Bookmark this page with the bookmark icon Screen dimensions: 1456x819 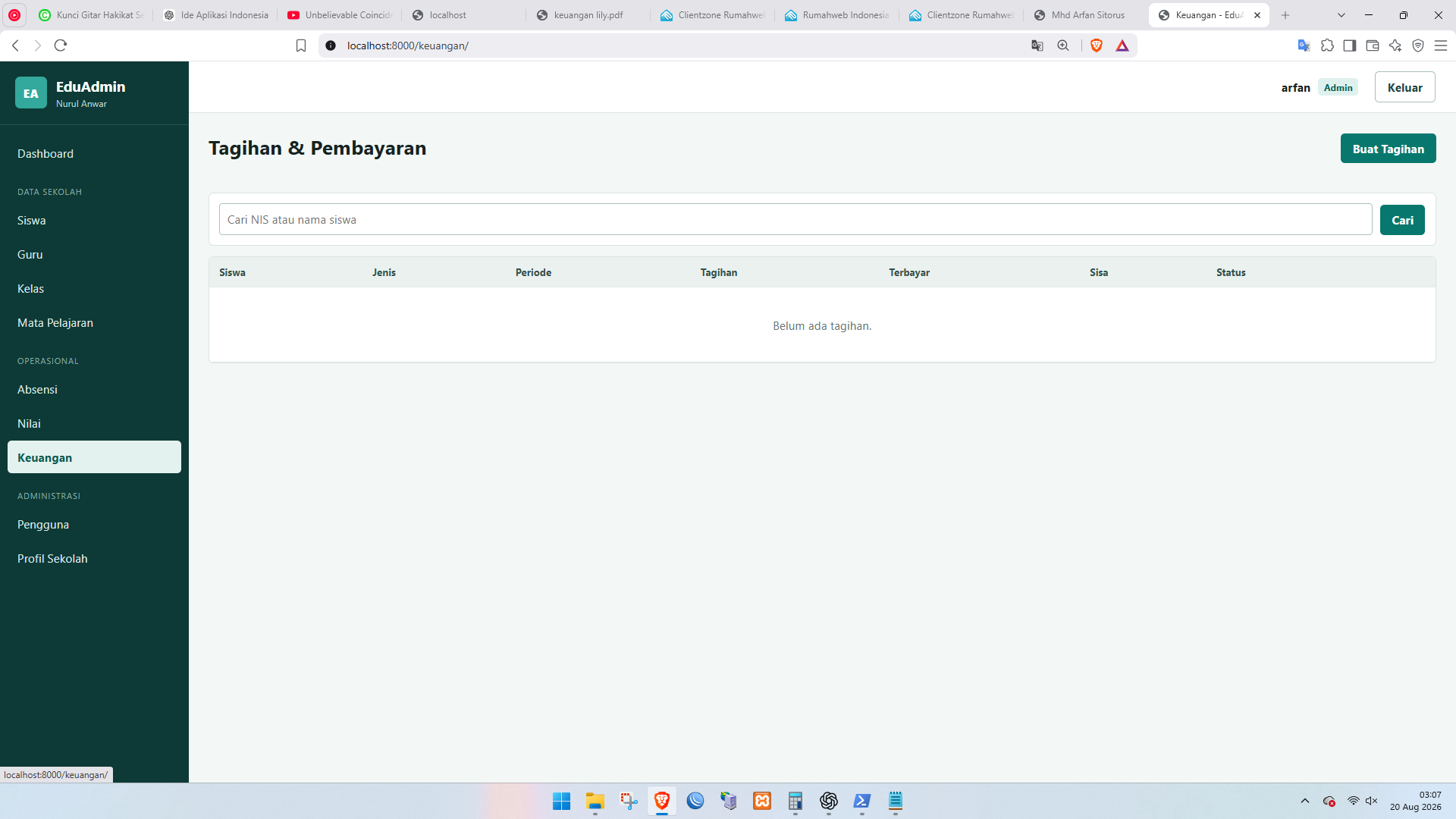301,45
